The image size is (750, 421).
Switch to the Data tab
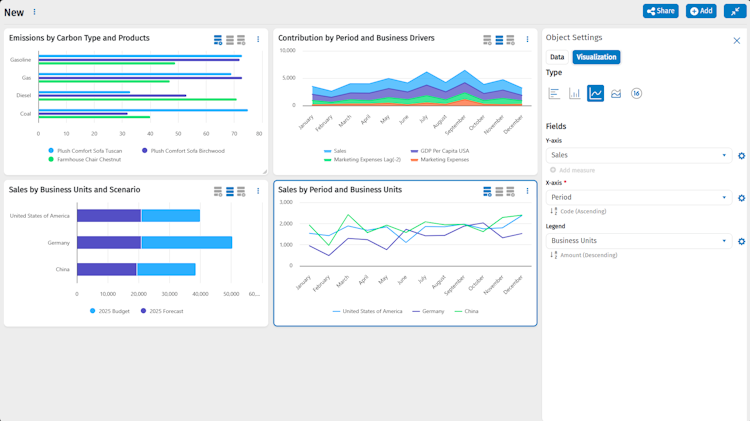[557, 57]
